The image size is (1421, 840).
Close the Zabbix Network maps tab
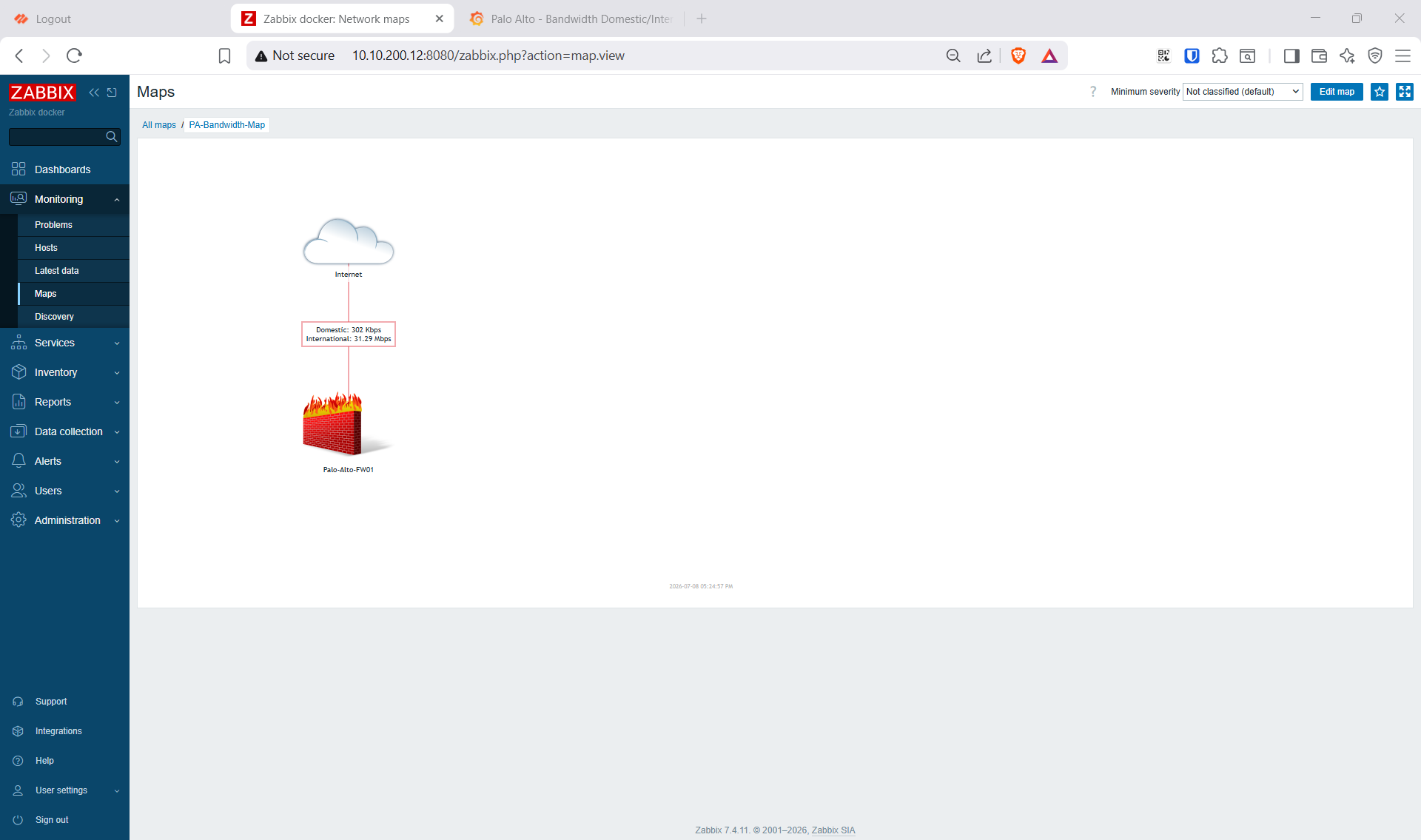pyautogui.click(x=439, y=19)
